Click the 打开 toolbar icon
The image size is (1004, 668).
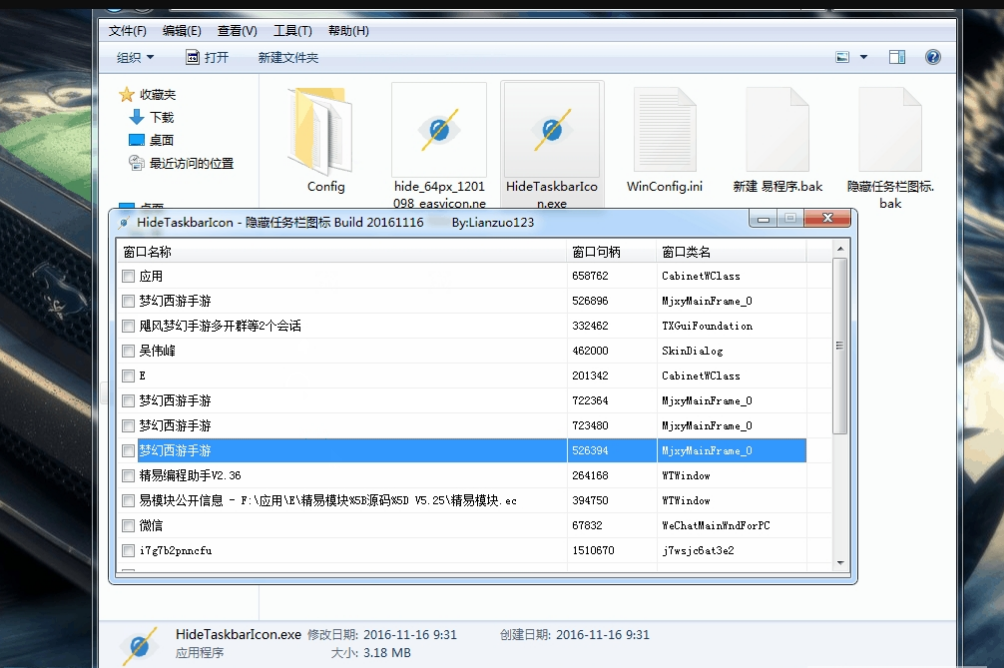coord(192,57)
